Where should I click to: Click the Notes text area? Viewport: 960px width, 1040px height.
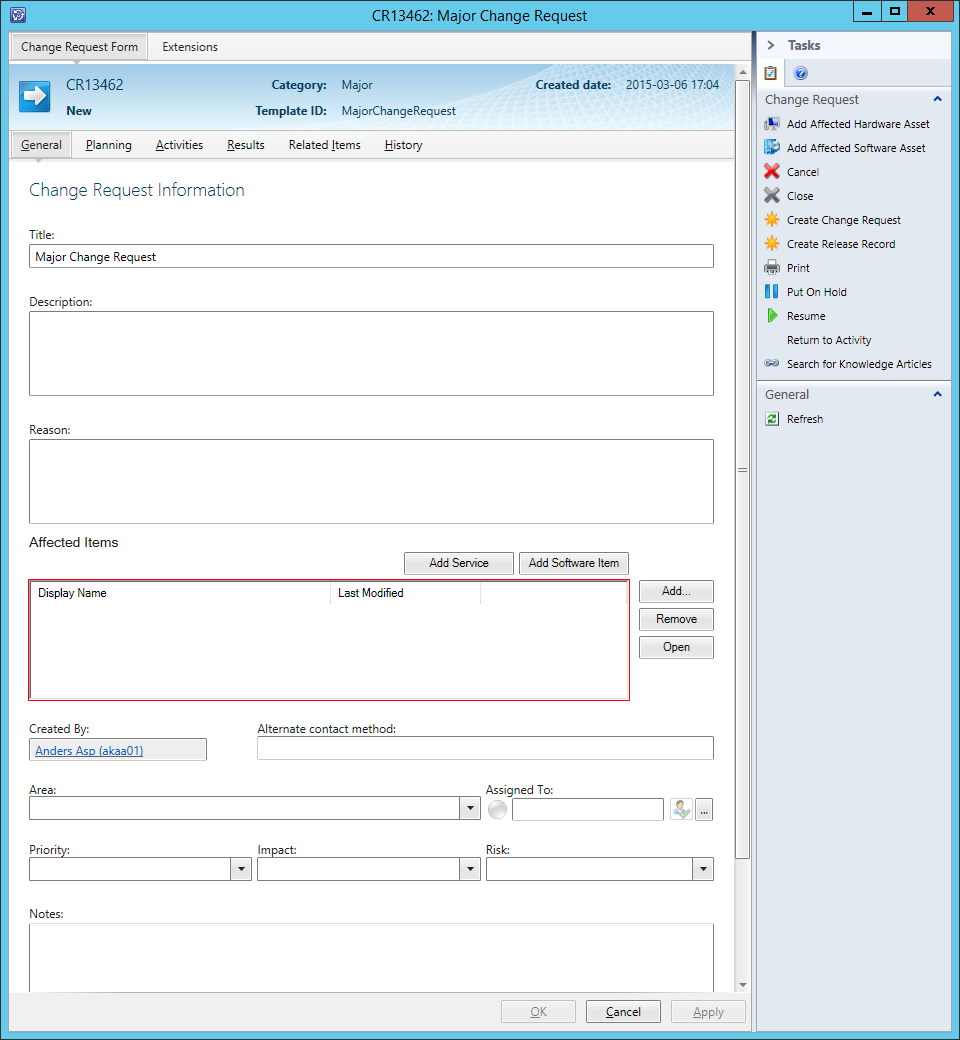click(372, 958)
